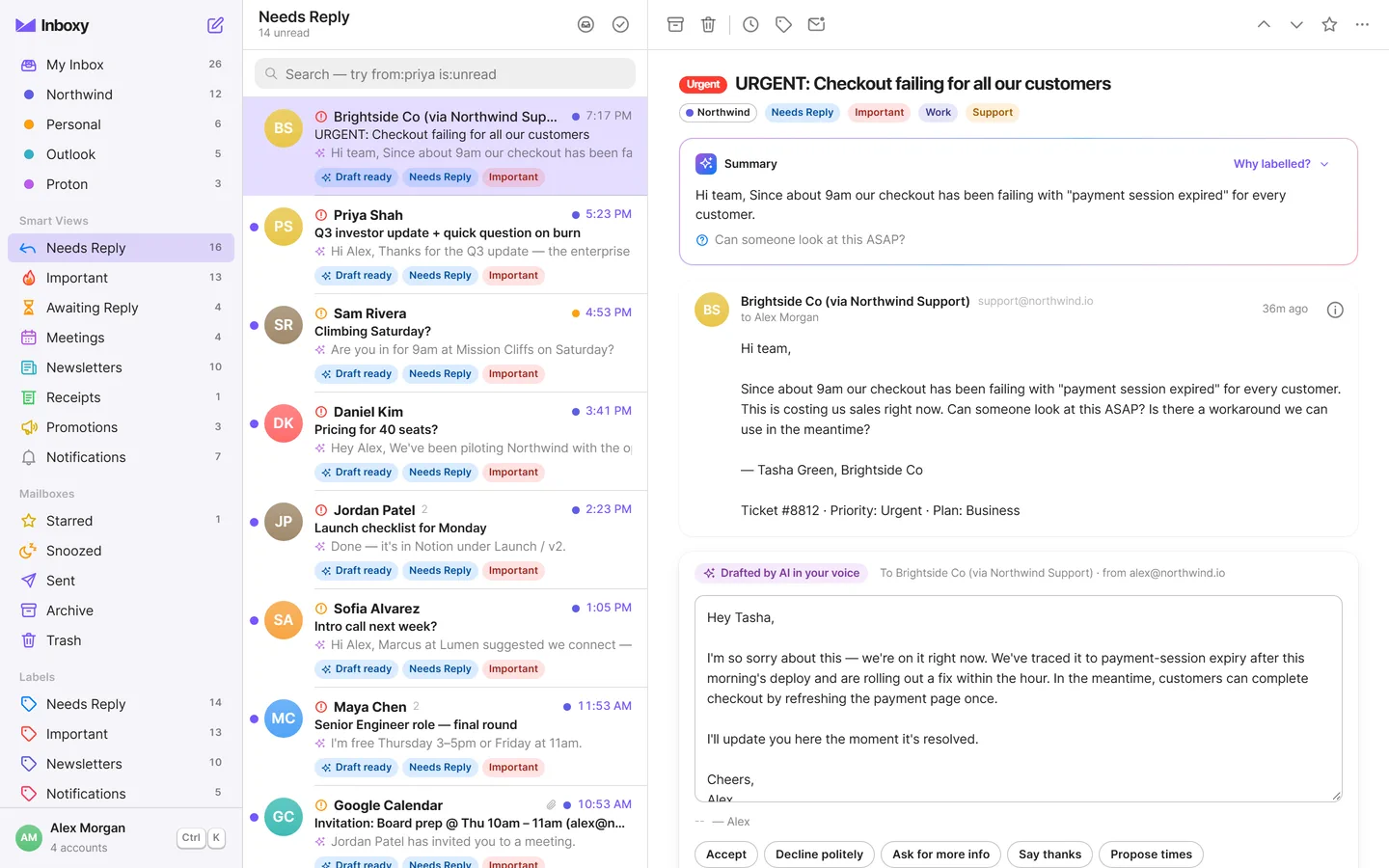Click the search emails field

445,73
